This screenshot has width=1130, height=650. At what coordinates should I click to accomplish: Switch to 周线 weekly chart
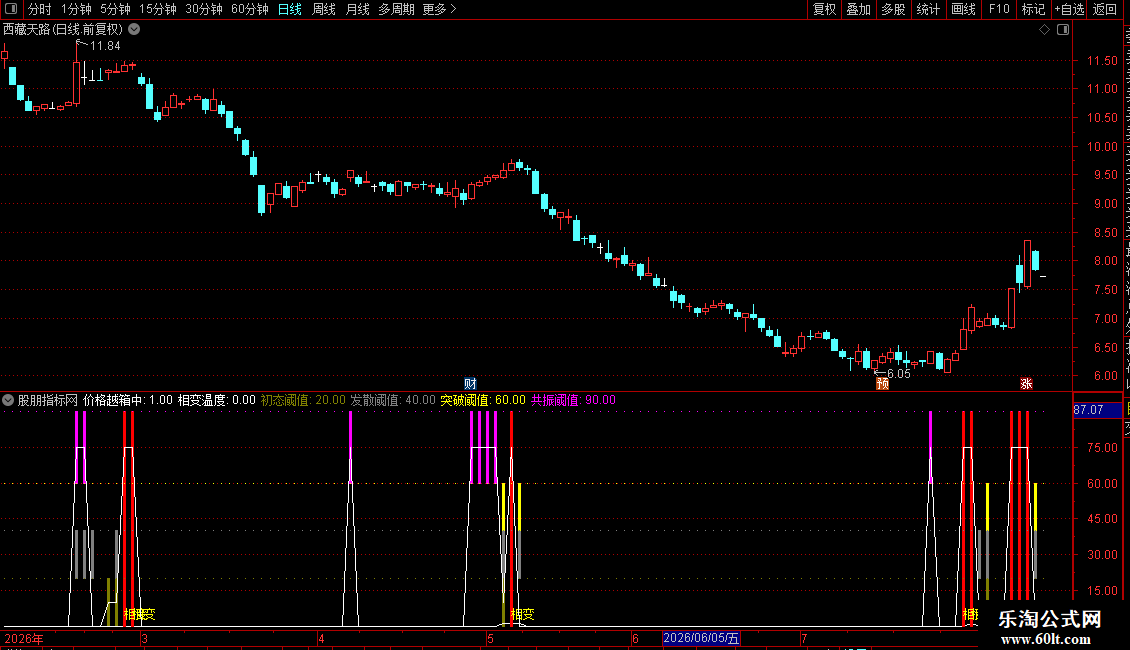324,9
